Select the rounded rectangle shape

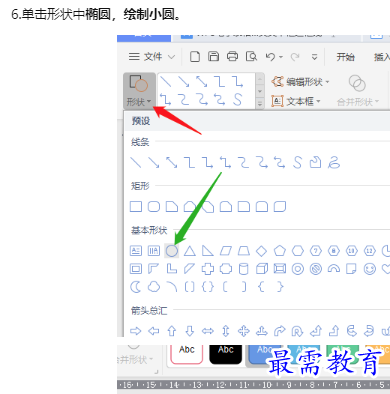coord(154,207)
